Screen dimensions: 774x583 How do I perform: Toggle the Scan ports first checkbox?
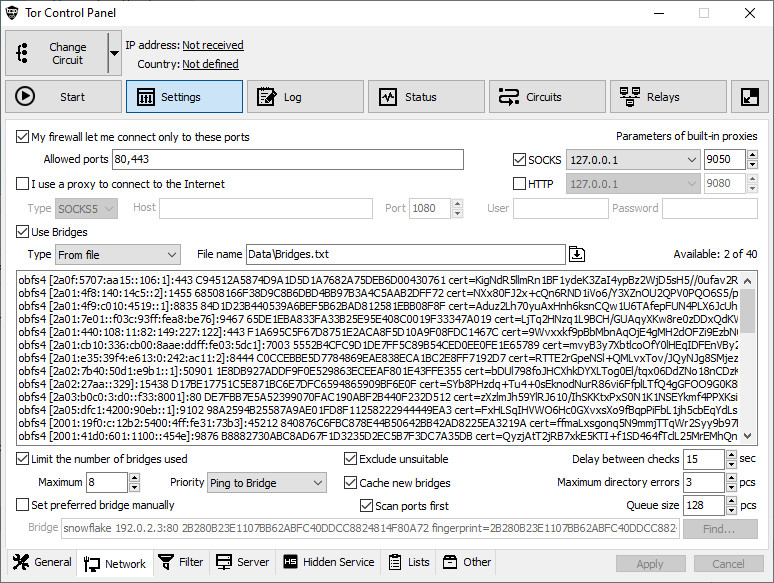point(366,505)
